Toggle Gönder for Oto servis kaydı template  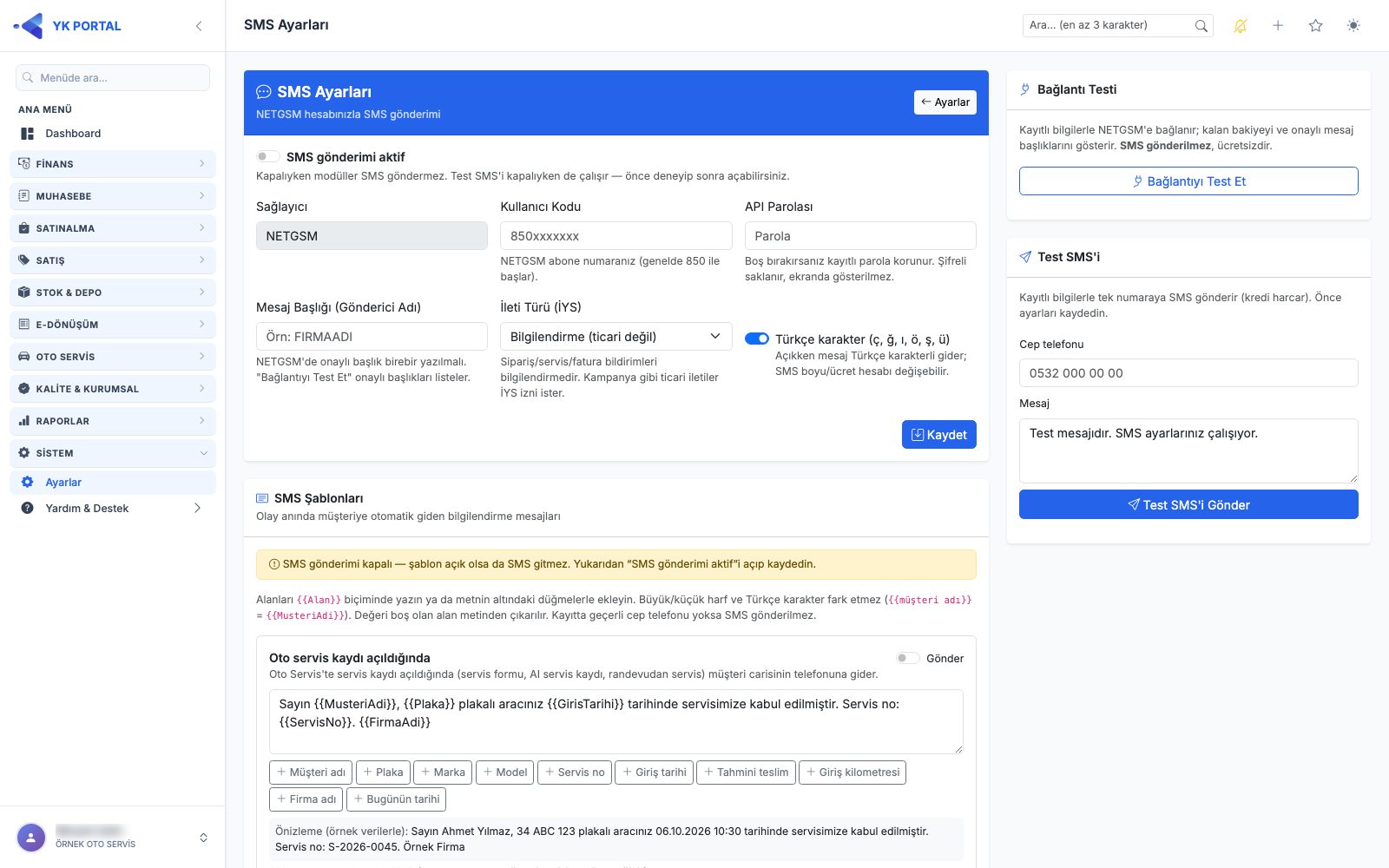(908, 658)
